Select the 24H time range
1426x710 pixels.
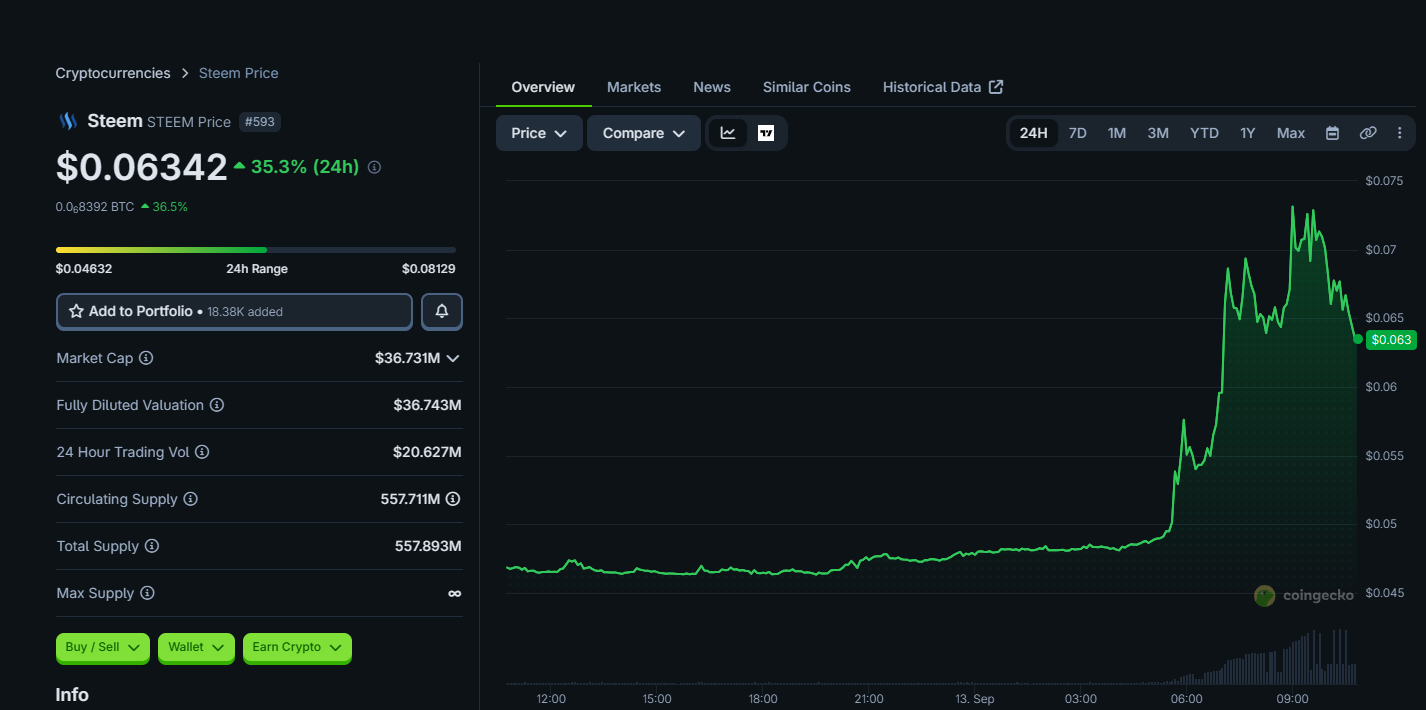pyautogui.click(x=1034, y=133)
